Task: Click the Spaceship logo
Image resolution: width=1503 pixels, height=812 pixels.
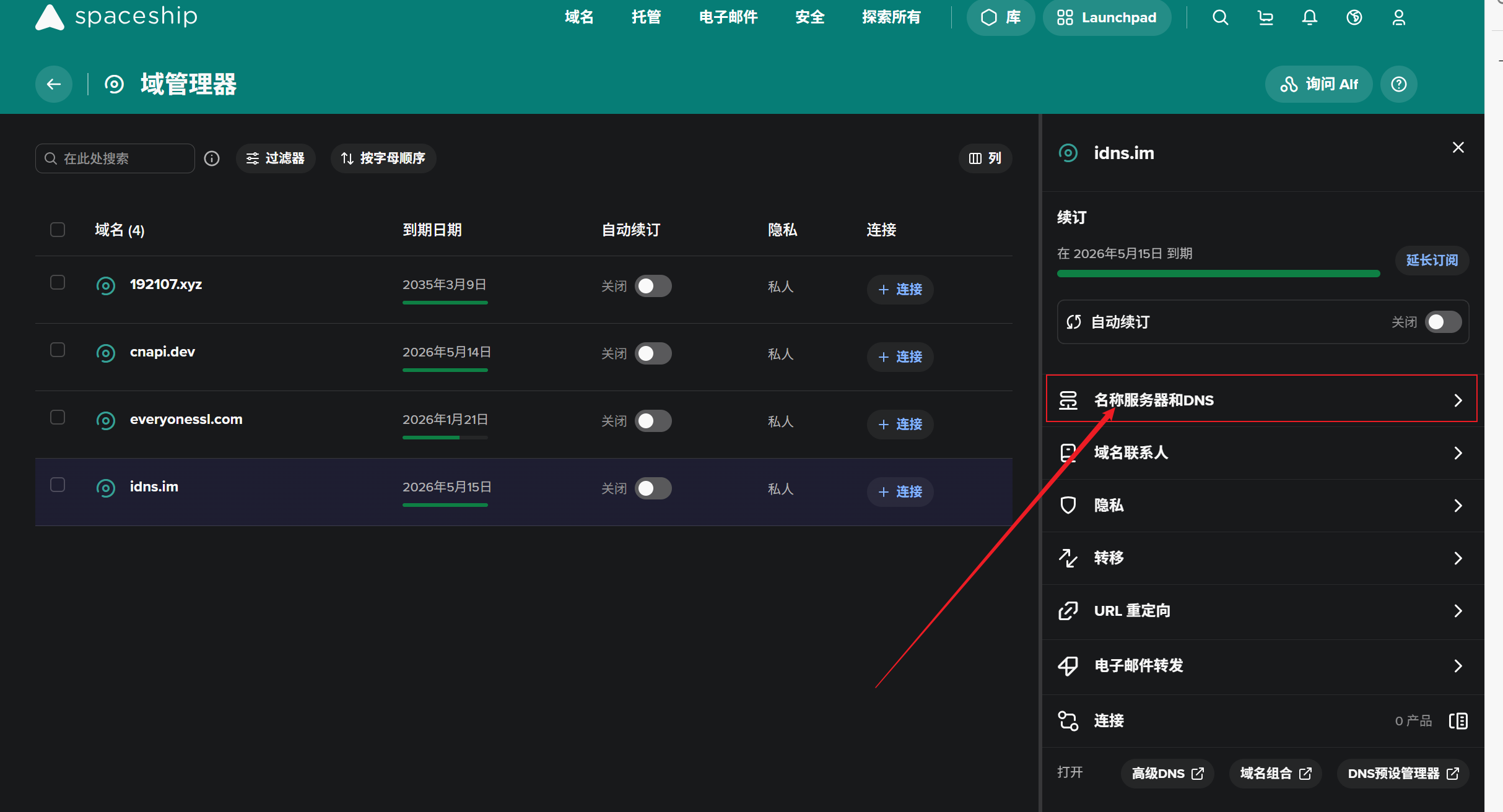Action: tap(116, 17)
